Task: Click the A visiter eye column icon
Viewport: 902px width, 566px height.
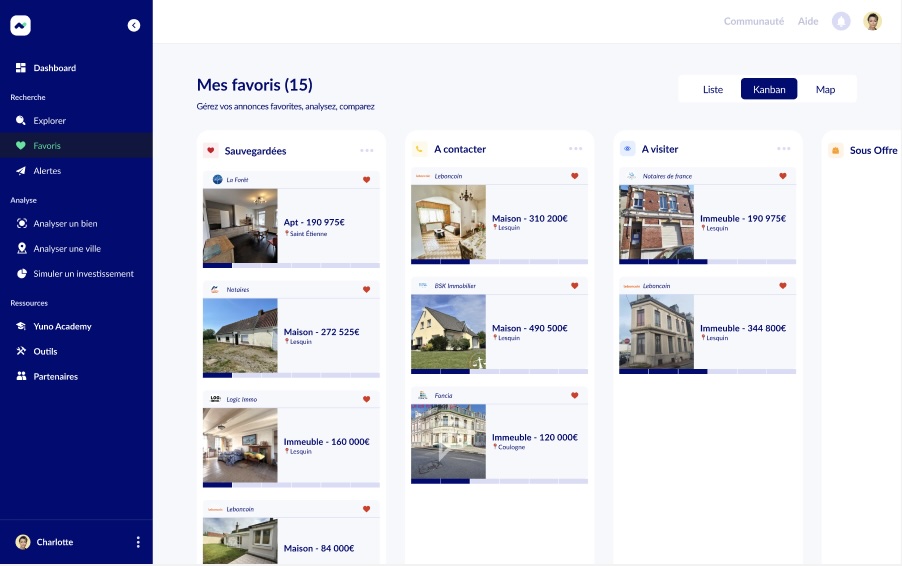Action: point(627,149)
